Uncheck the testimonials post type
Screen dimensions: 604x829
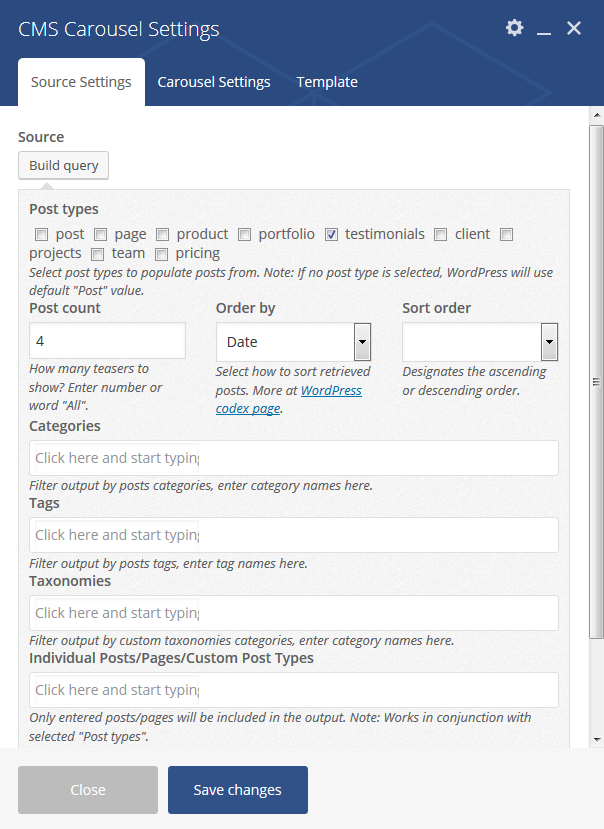point(331,235)
